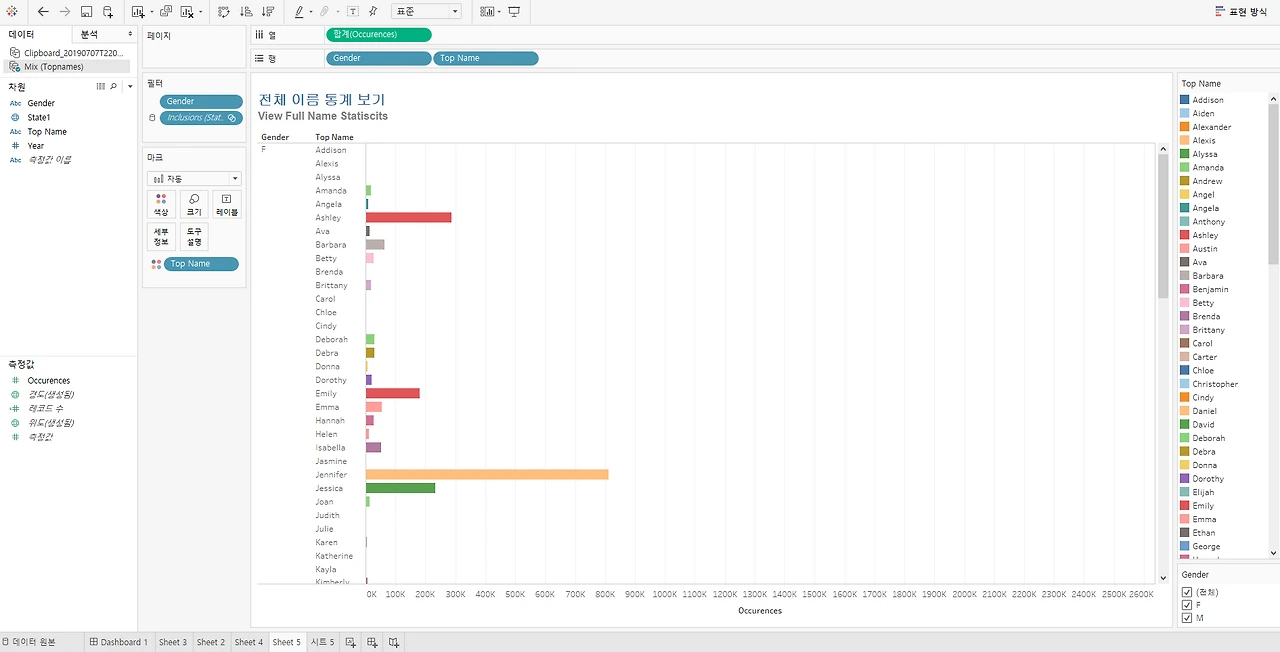Screen dimensions: 1280x652
Task: Expand new worksheet dropdown arrow
Action: pyautogui.click(x=151, y=12)
